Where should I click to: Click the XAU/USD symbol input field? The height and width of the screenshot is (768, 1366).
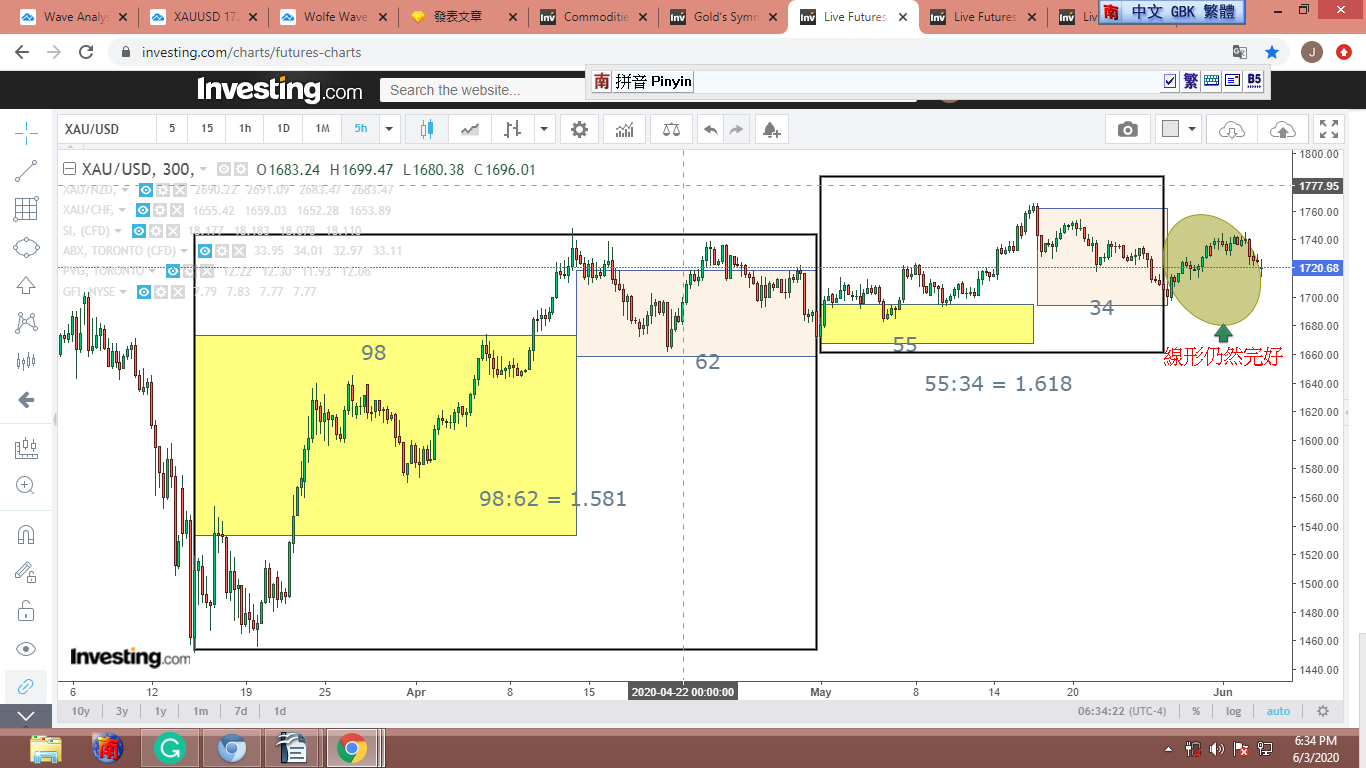(x=106, y=129)
